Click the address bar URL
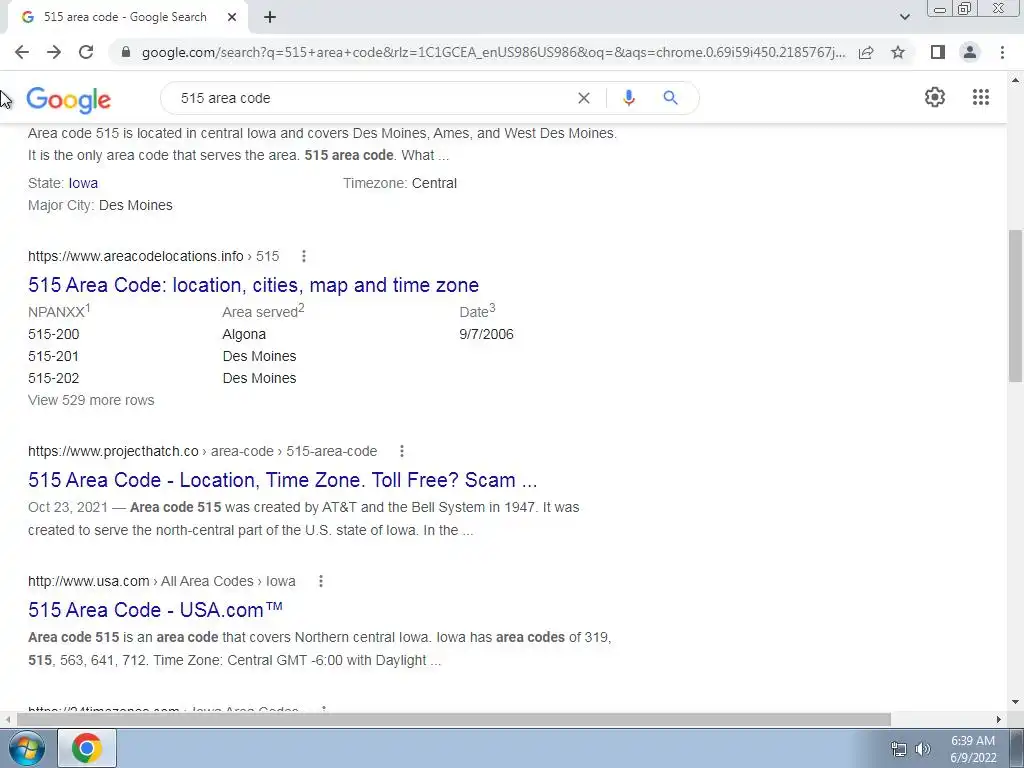1024x768 pixels. pyautogui.click(x=493, y=52)
